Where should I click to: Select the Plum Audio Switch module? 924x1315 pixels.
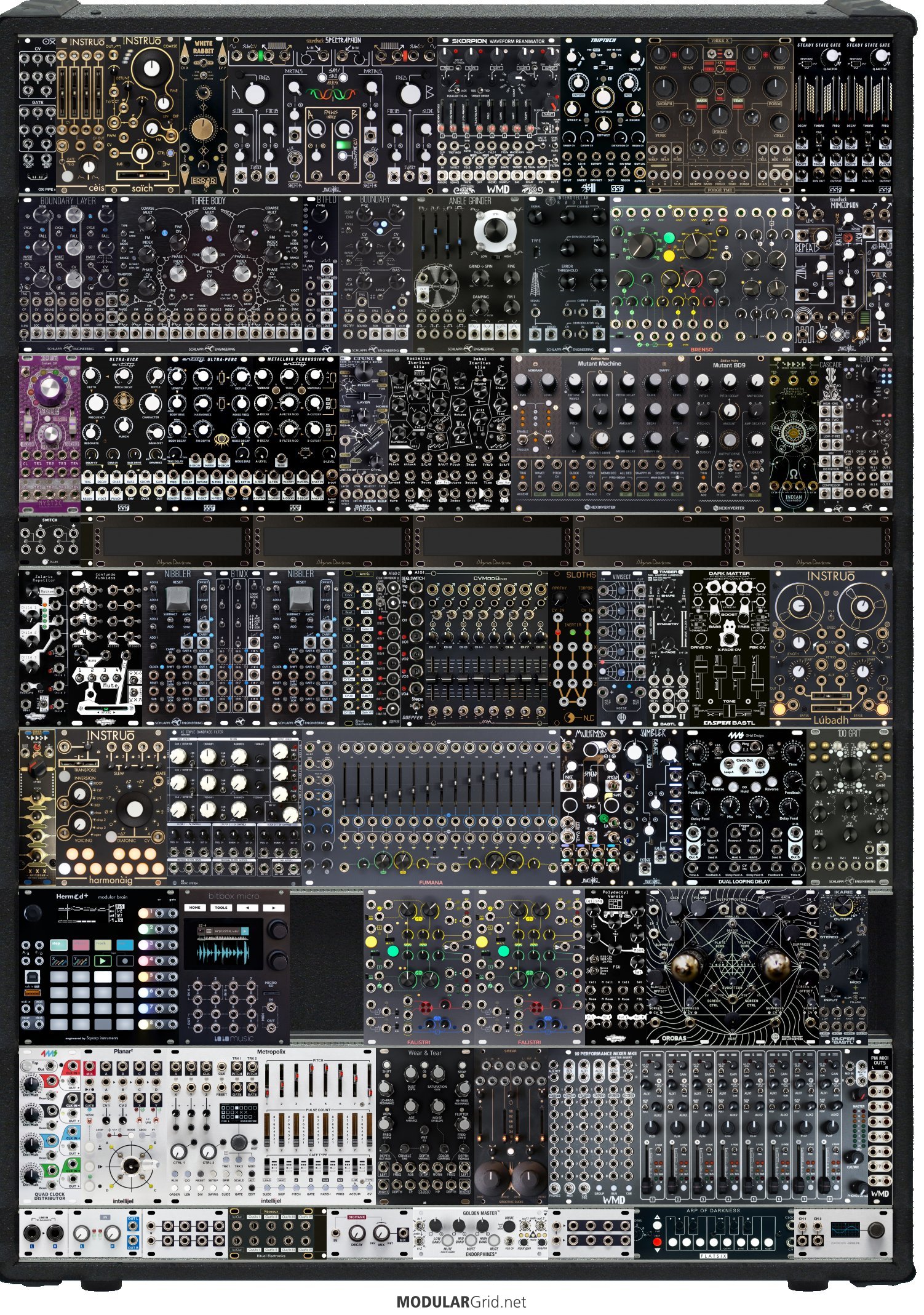click(x=50, y=541)
